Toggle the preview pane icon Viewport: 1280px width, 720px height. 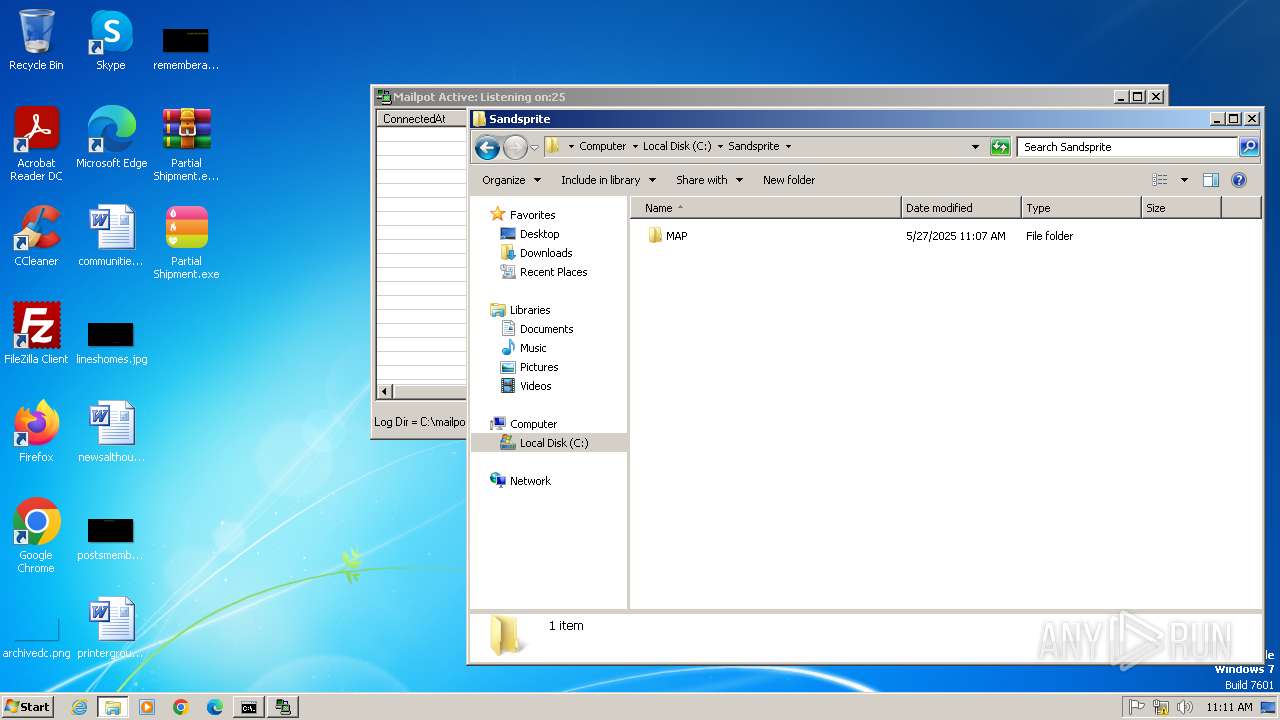1211,180
